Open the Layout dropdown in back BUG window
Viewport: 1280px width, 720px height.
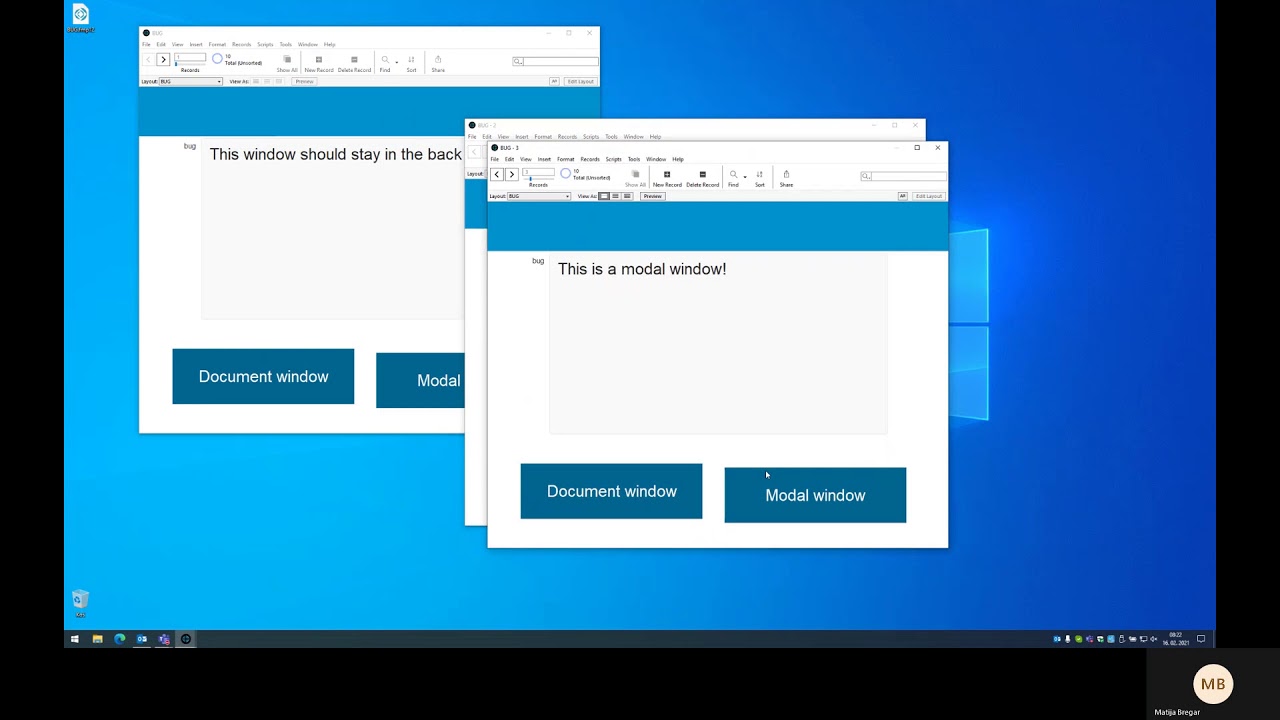pyautogui.click(x=191, y=82)
